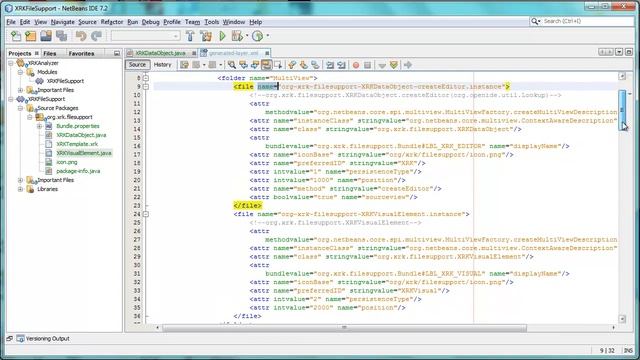Click Shift Line Right icon
640x360 pixels.
(x=342, y=65)
